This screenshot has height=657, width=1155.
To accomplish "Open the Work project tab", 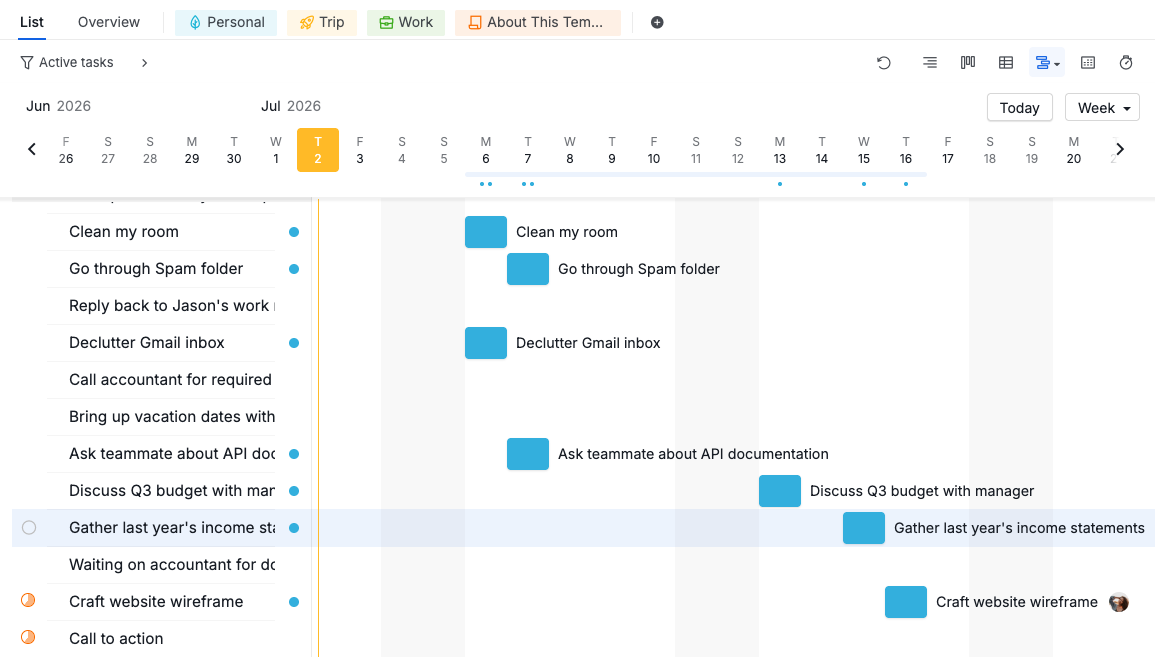I will click(x=406, y=23).
